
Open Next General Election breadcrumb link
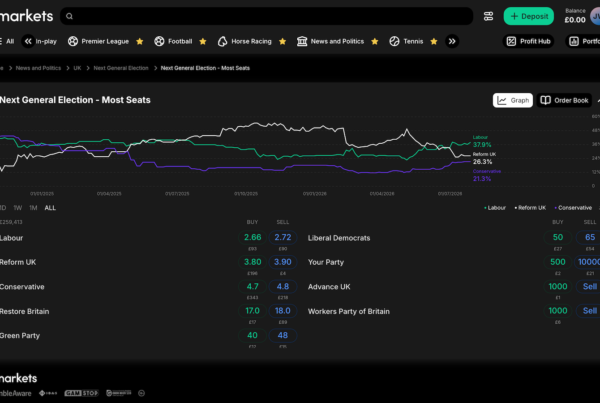coord(121,68)
